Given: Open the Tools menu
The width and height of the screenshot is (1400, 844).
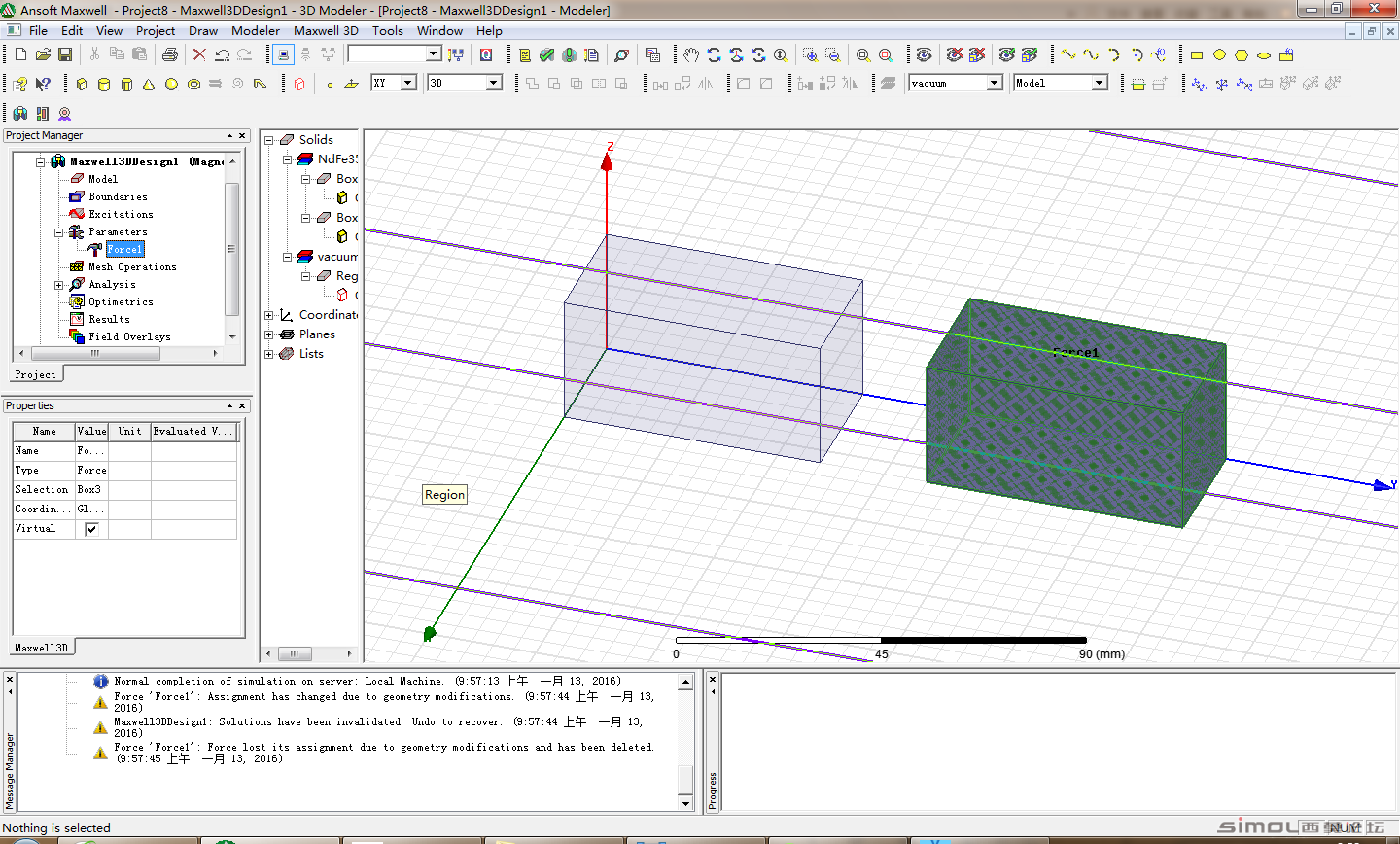Looking at the screenshot, I should pyautogui.click(x=388, y=30).
